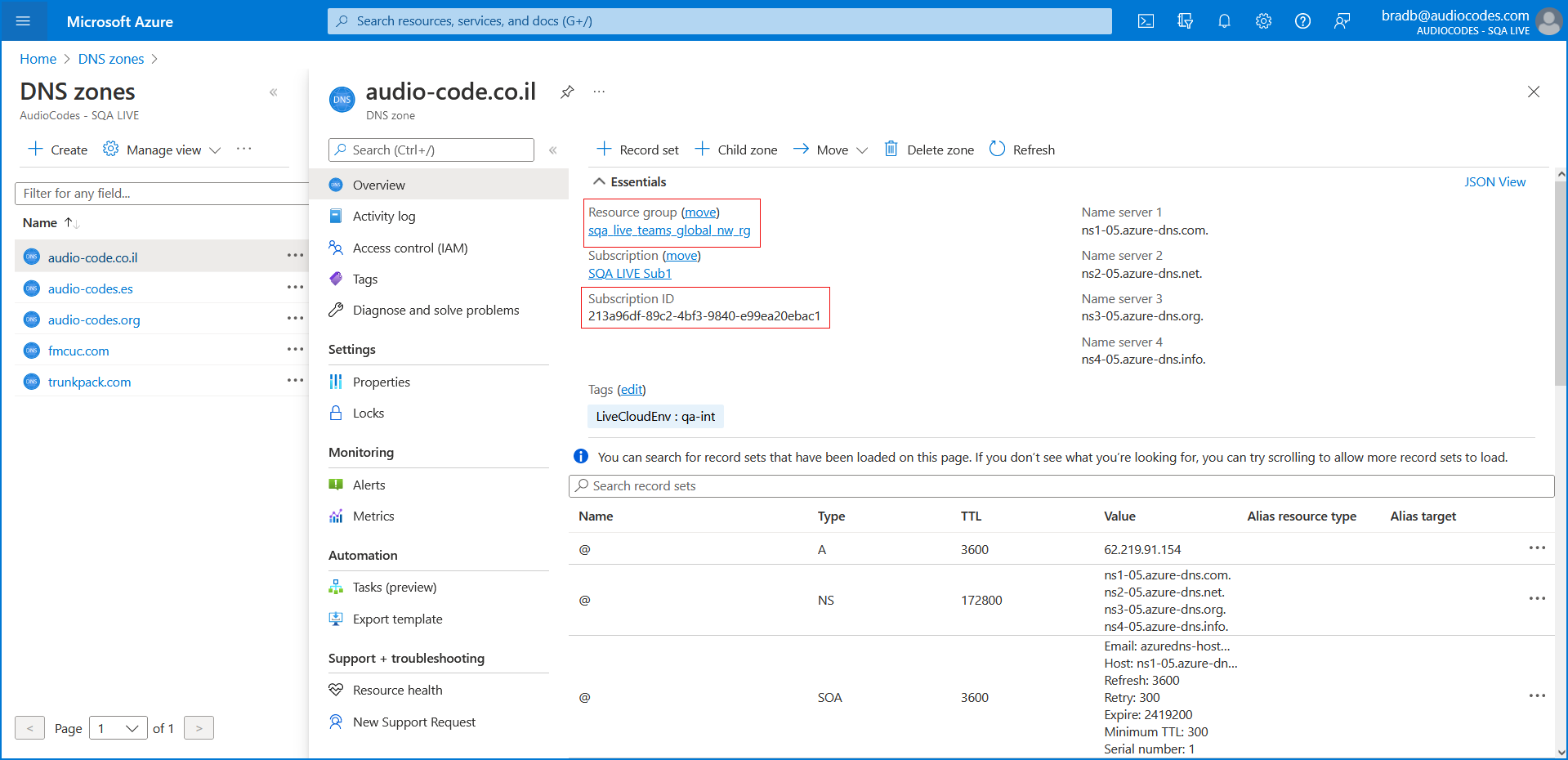Click the Search record sets field
The height and width of the screenshot is (760, 1568).
pyautogui.click(x=1061, y=485)
